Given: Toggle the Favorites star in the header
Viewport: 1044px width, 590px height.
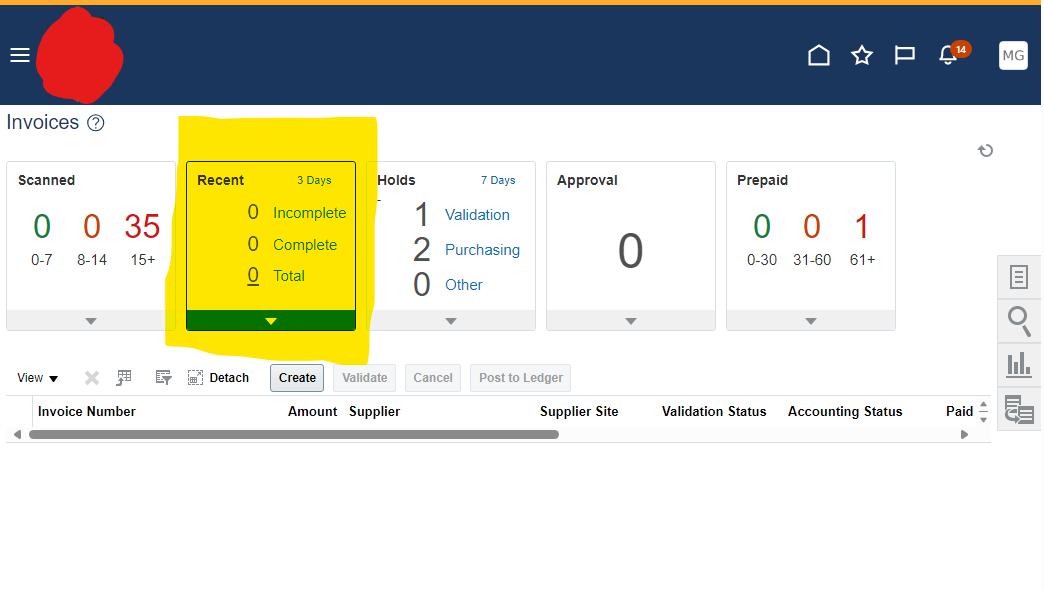Looking at the screenshot, I should tap(861, 55).
